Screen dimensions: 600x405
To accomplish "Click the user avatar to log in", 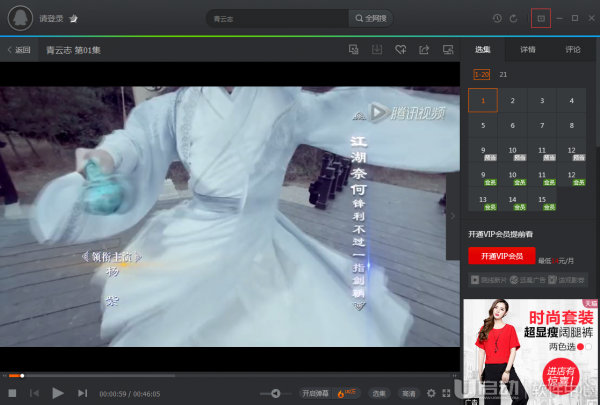I will click(x=20, y=18).
